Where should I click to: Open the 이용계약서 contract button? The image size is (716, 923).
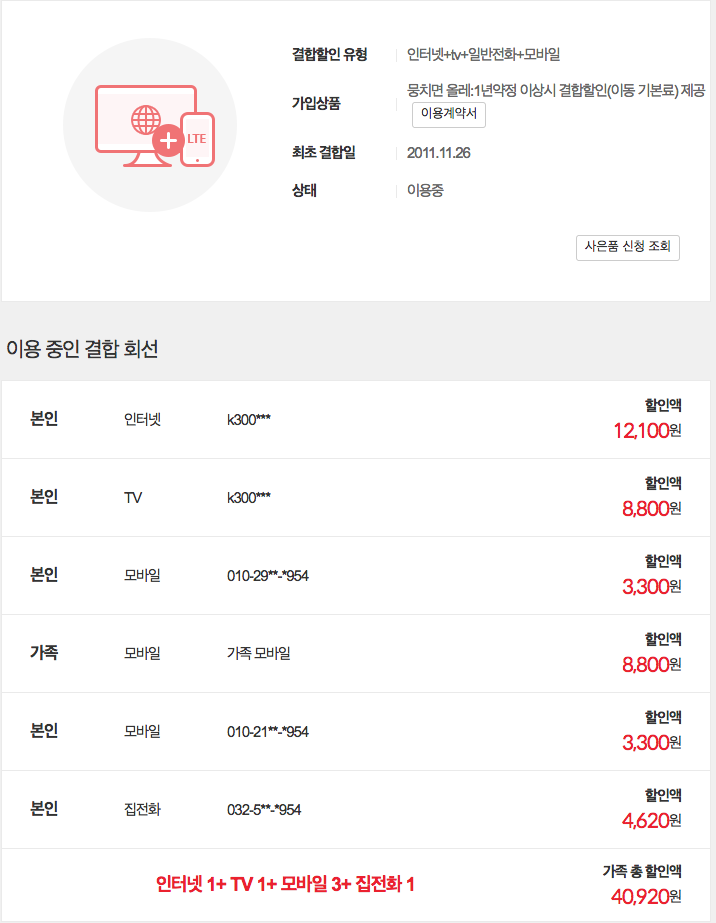pos(449,115)
